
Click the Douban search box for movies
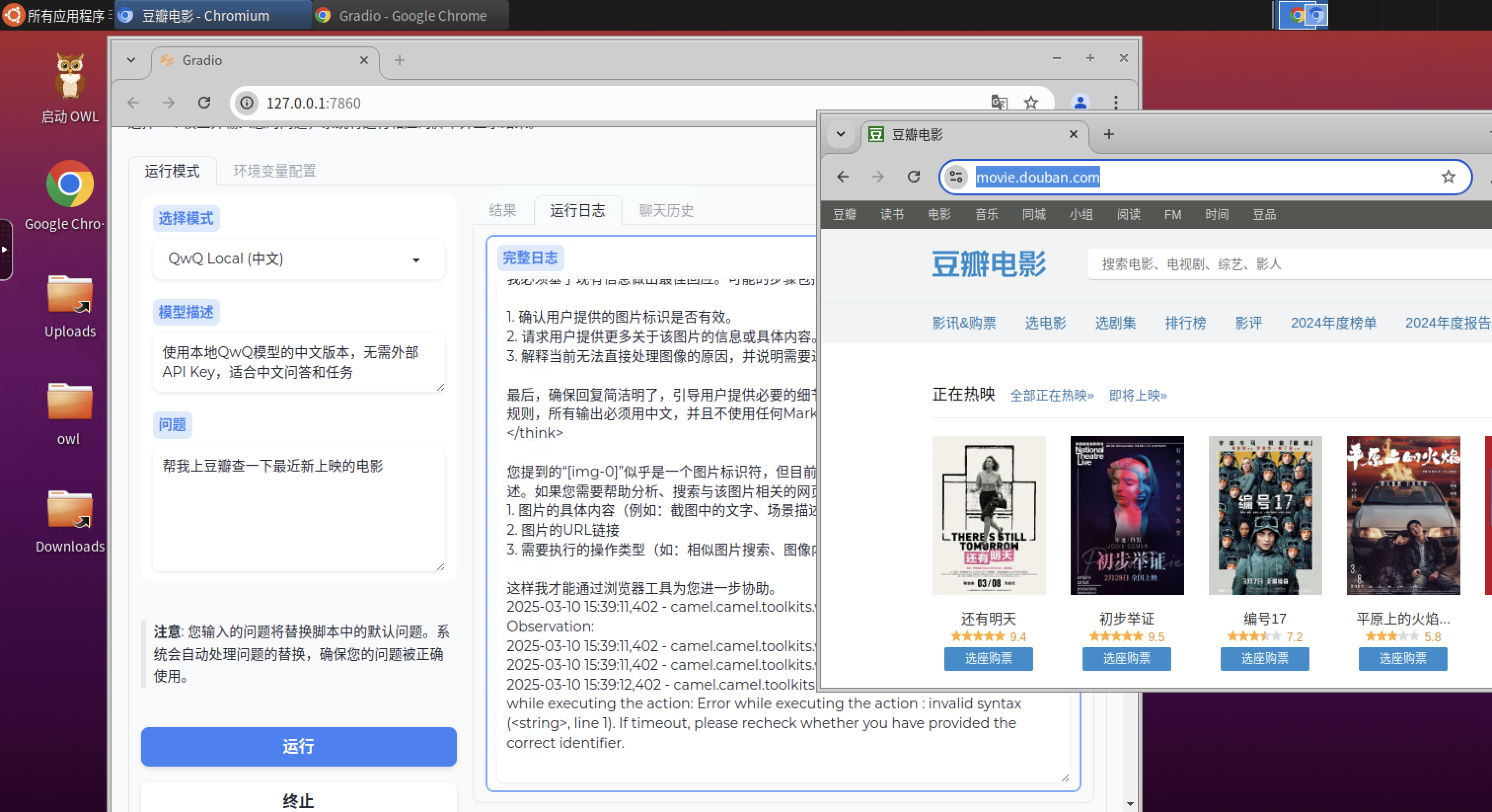[1289, 264]
